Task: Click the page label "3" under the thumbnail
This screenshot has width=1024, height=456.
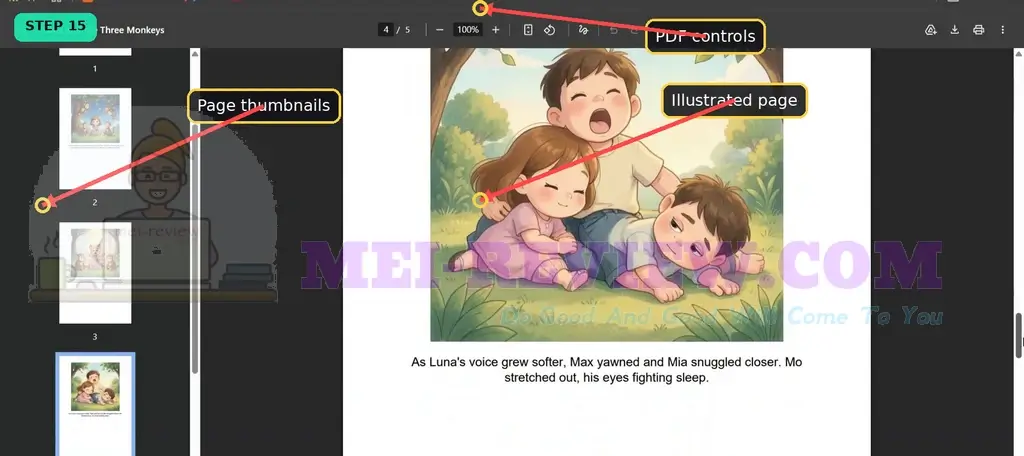Action: point(95,337)
